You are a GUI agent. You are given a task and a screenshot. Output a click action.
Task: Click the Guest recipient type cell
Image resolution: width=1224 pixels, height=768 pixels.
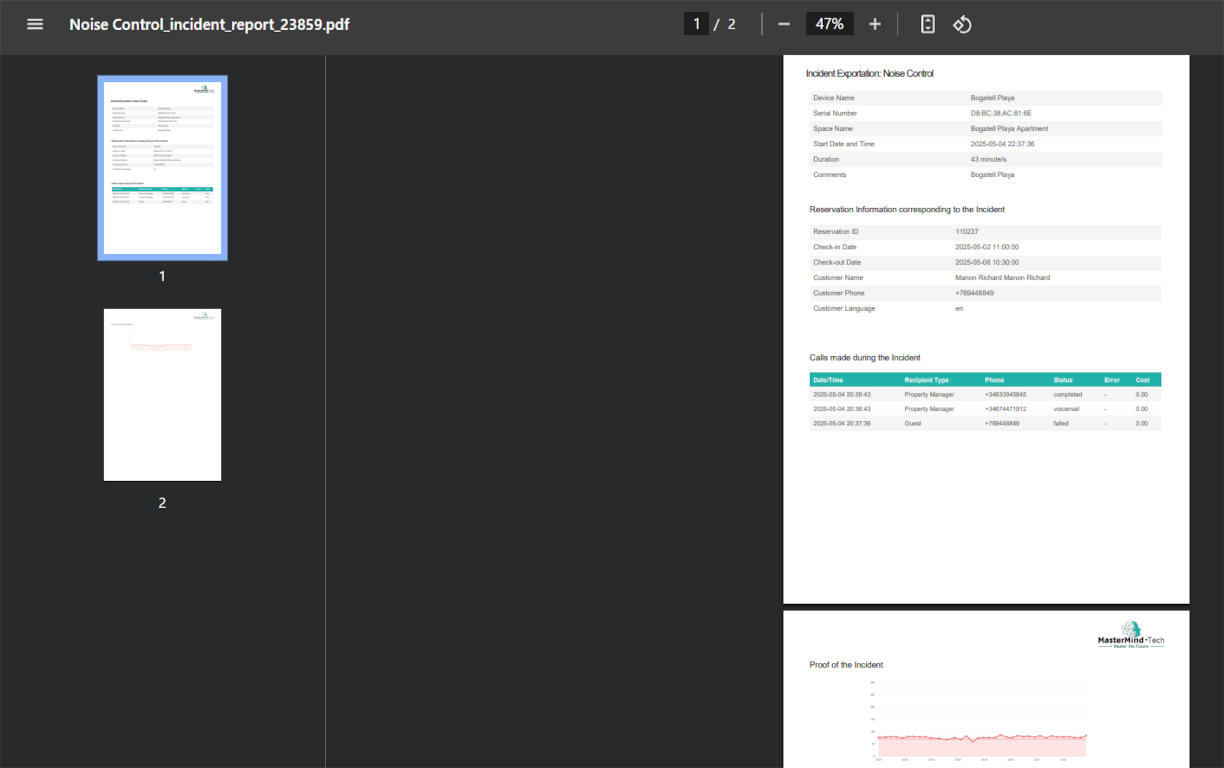pyautogui.click(x=913, y=423)
